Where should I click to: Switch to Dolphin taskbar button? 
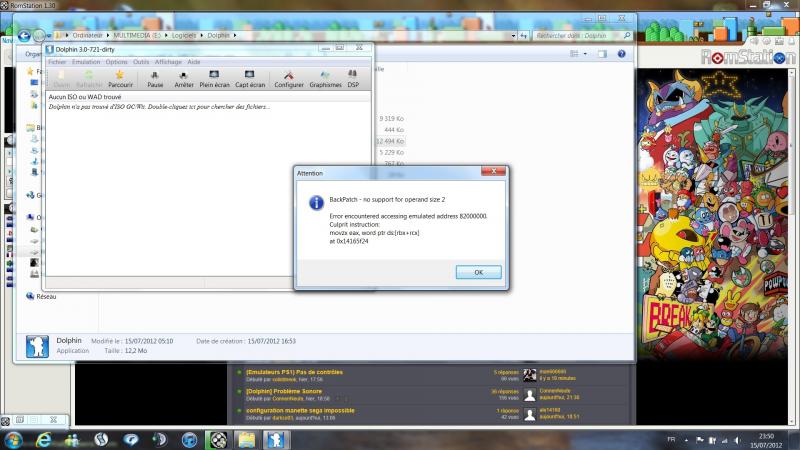coord(276,440)
